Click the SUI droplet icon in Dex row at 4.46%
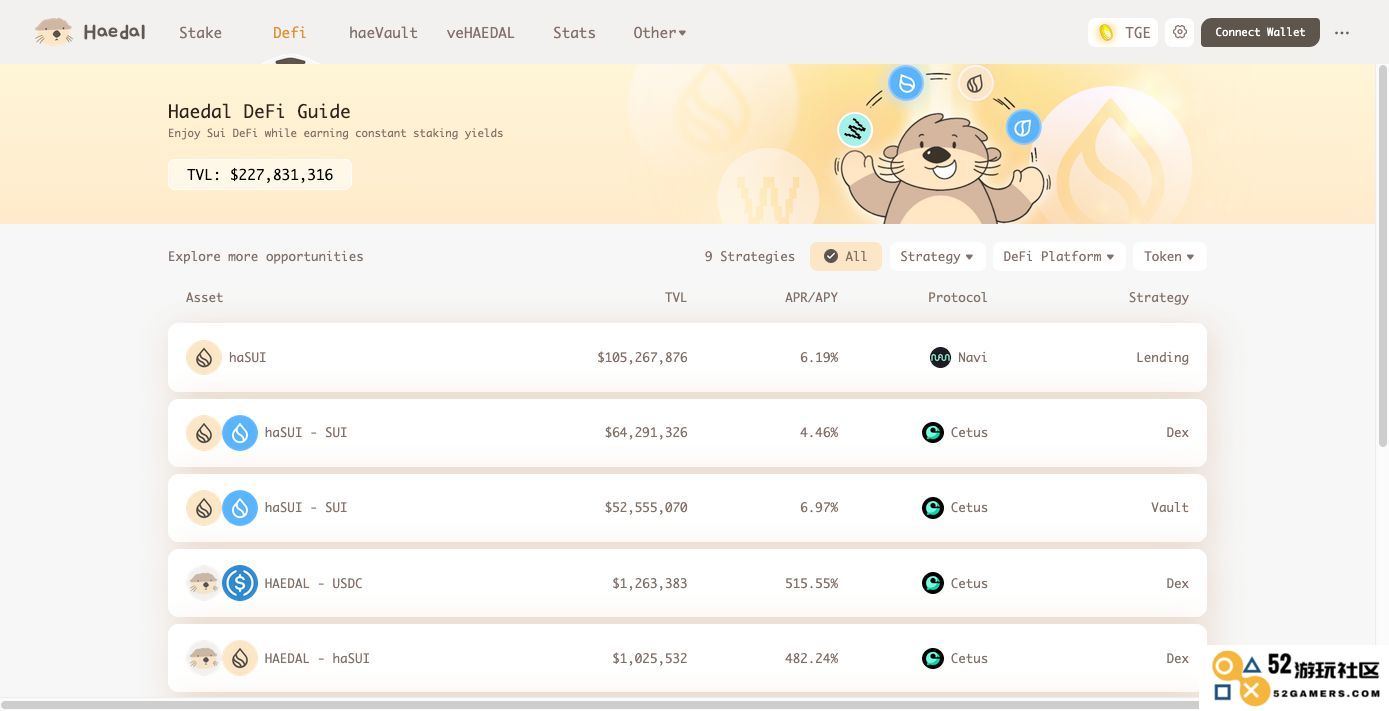 [x=240, y=433]
